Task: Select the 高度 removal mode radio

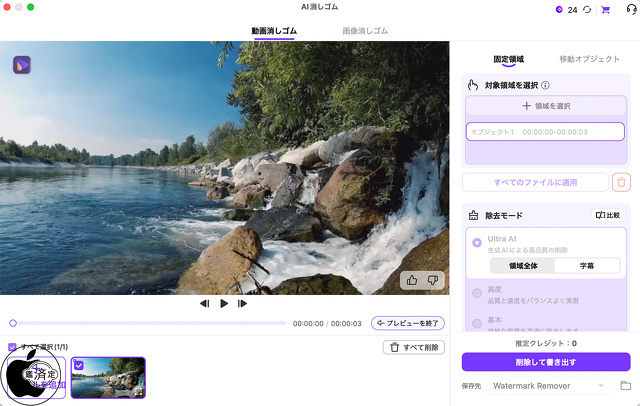Action: 477,293
